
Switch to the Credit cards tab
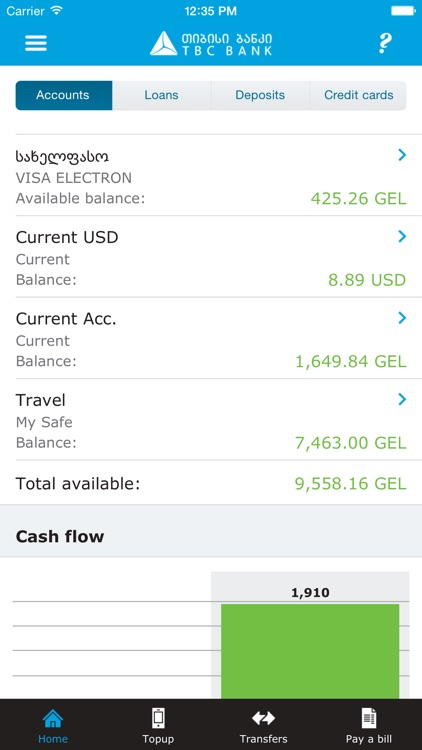(358, 95)
